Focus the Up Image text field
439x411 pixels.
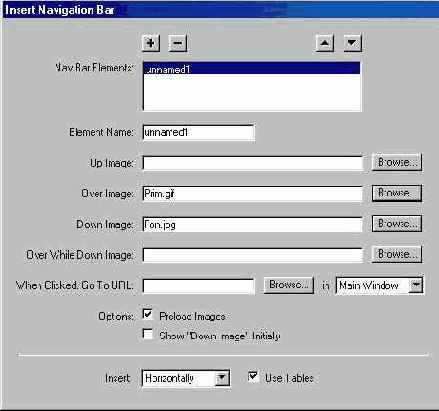pyautogui.click(x=252, y=163)
